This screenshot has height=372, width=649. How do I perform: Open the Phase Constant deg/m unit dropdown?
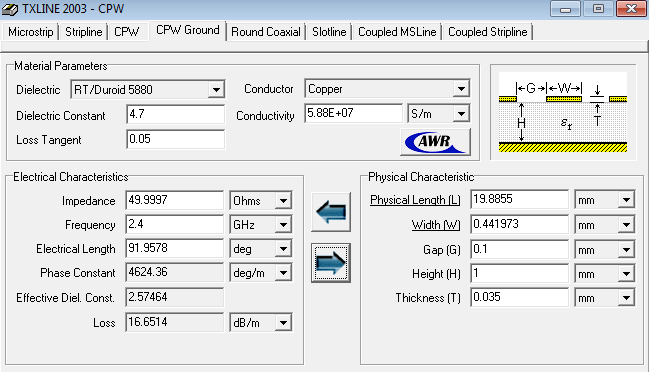click(x=283, y=273)
